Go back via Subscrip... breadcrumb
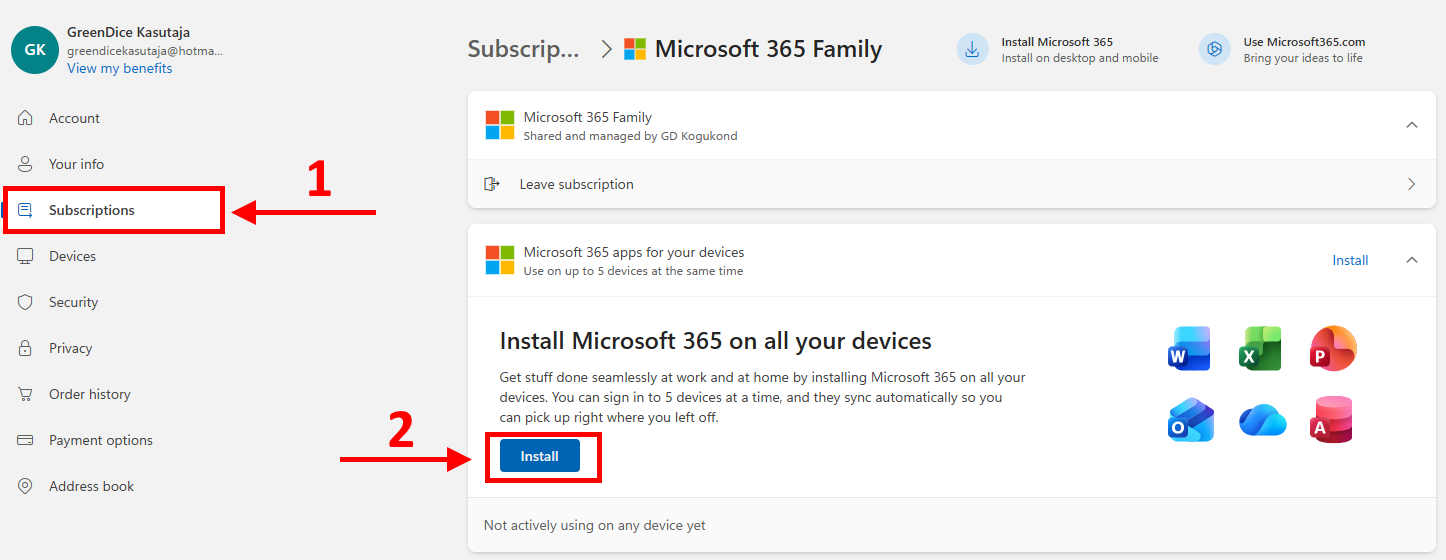Screen dimensions: 1446x560 [523, 49]
